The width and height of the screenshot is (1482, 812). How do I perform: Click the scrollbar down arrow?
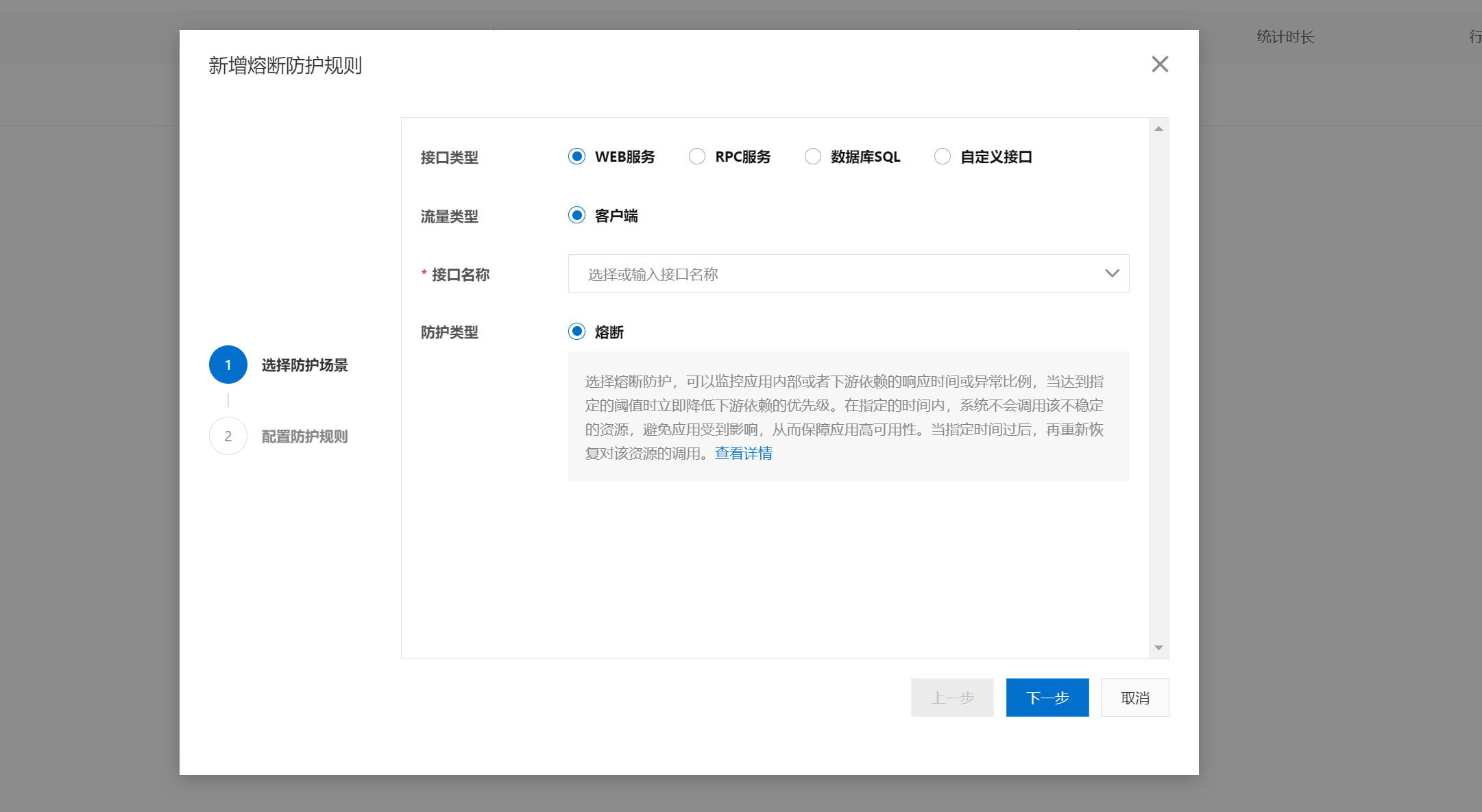point(1158,648)
